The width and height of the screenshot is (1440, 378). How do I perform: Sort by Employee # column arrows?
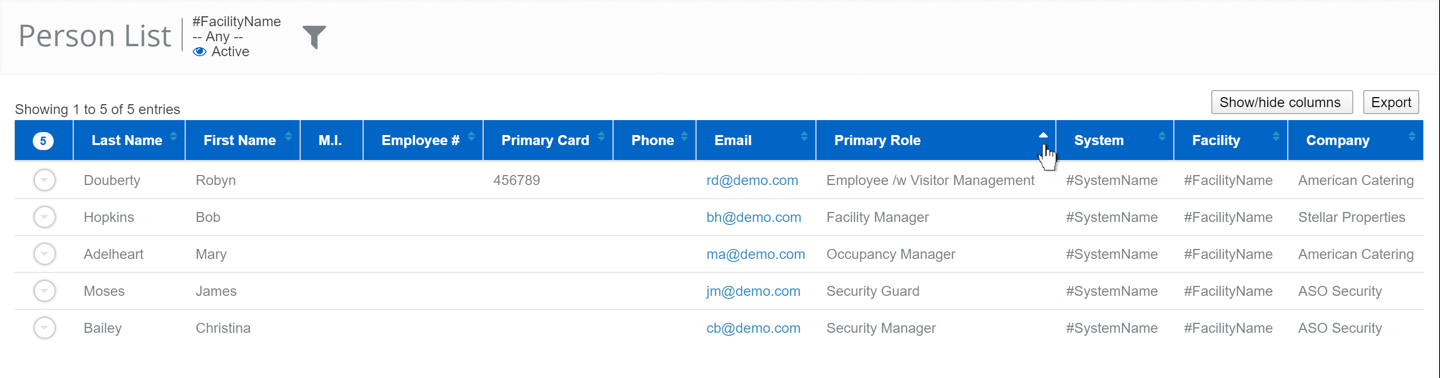tap(471, 136)
